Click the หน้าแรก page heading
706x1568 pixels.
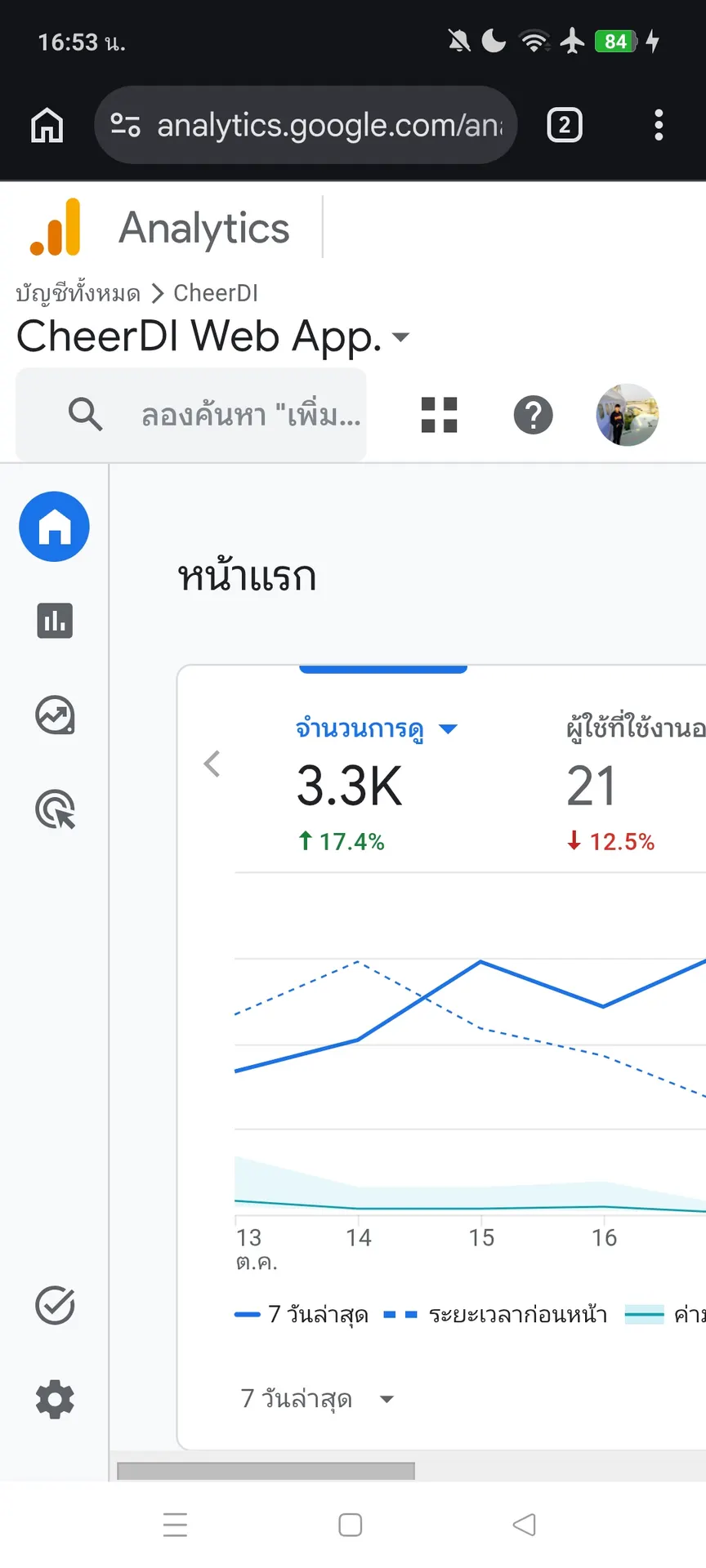pyautogui.click(x=247, y=576)
